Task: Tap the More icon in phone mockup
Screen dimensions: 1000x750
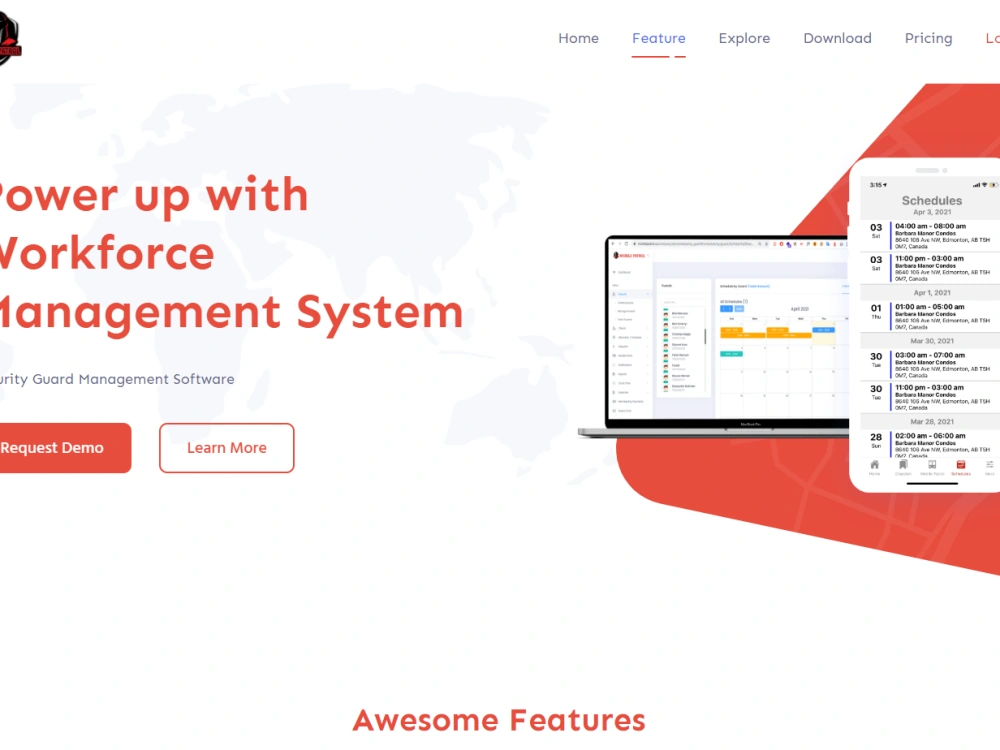Action: coord(989,467)
